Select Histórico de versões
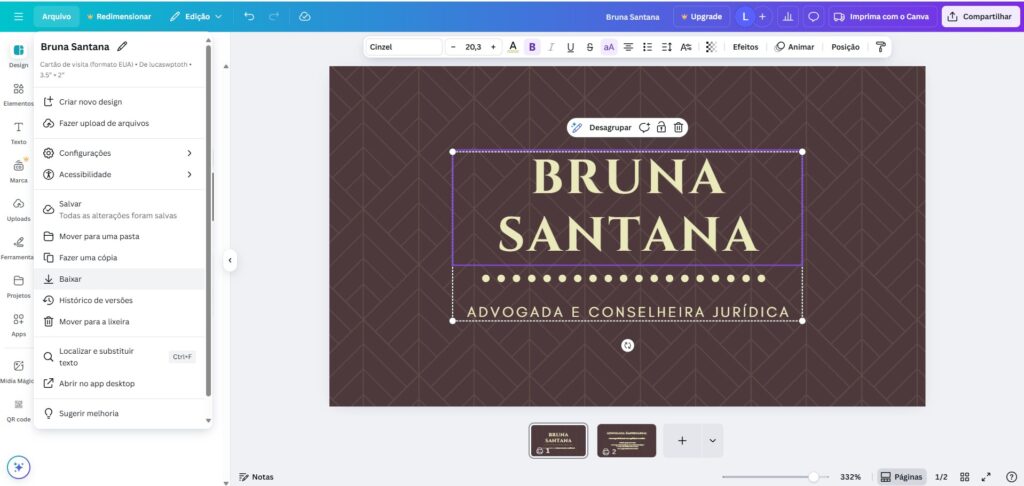This screenshot has width=1024, height=486. pos(119,300)
